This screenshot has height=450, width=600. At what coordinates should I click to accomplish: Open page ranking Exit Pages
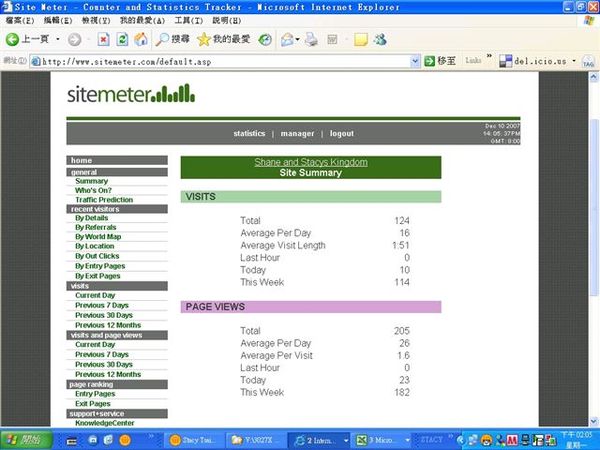pyautogui.click(x=93, y=404)
